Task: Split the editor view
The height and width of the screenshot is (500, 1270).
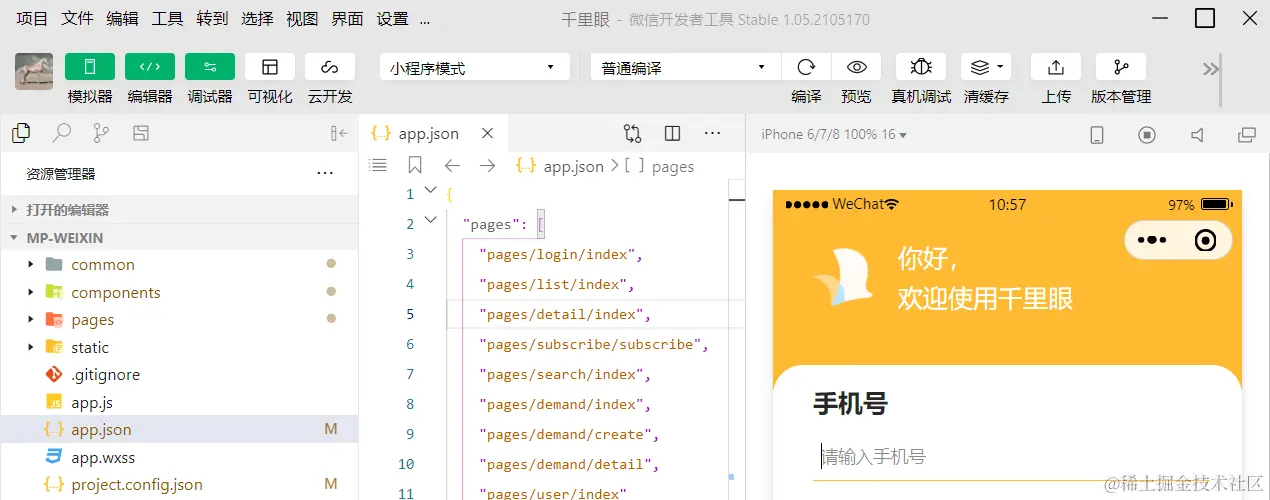Action: (672, 133)
